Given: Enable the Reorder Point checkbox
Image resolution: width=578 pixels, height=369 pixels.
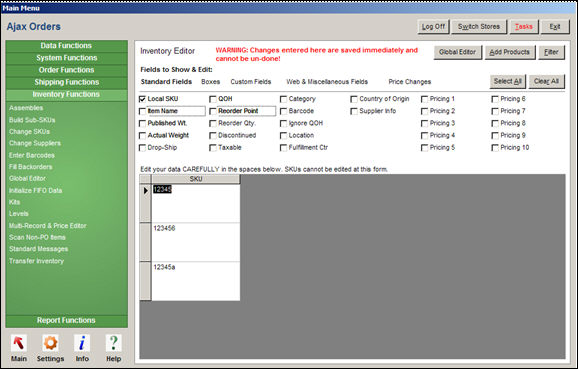Looking at the screenshot, I should [x=213, y=111].
